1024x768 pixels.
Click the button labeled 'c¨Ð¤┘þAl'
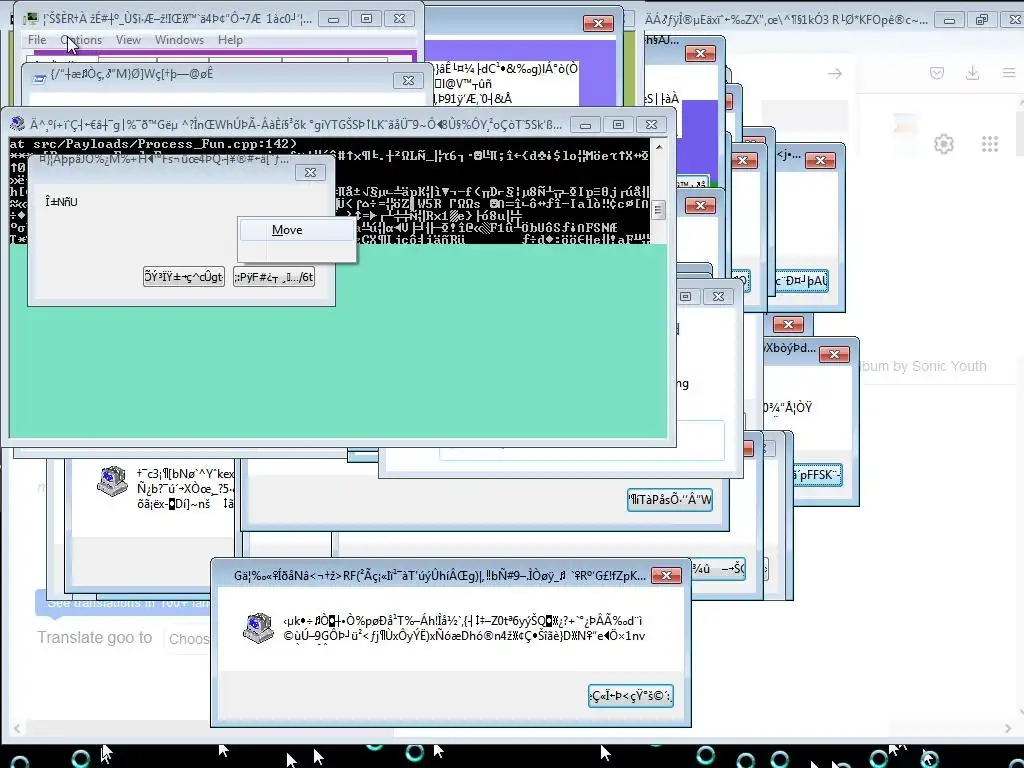[x=801, y=281]
